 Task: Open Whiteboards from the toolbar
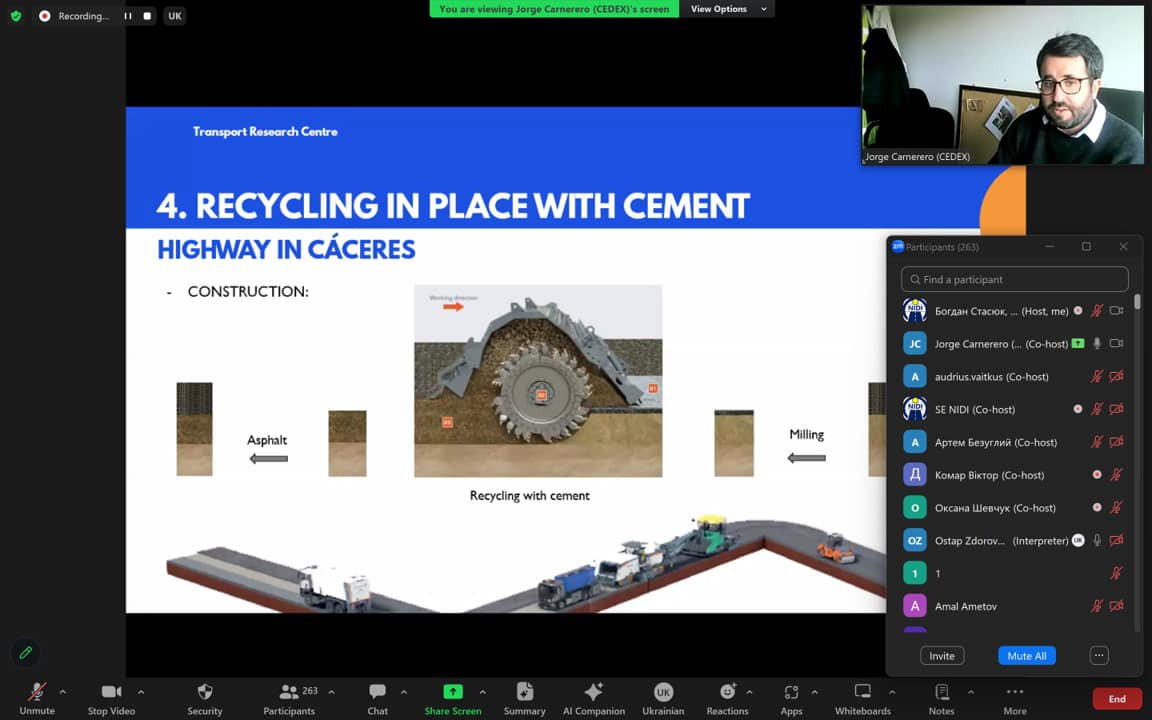pyautogui.click(x=862, y=697)
